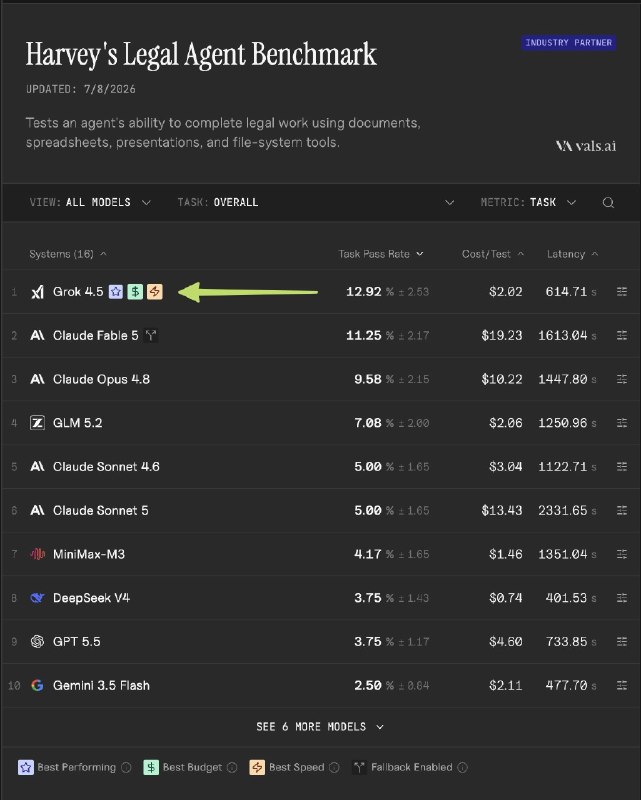641x800 pixels.
Task: Click the 2.50 % pass rate value
Action: click(374, 685)
